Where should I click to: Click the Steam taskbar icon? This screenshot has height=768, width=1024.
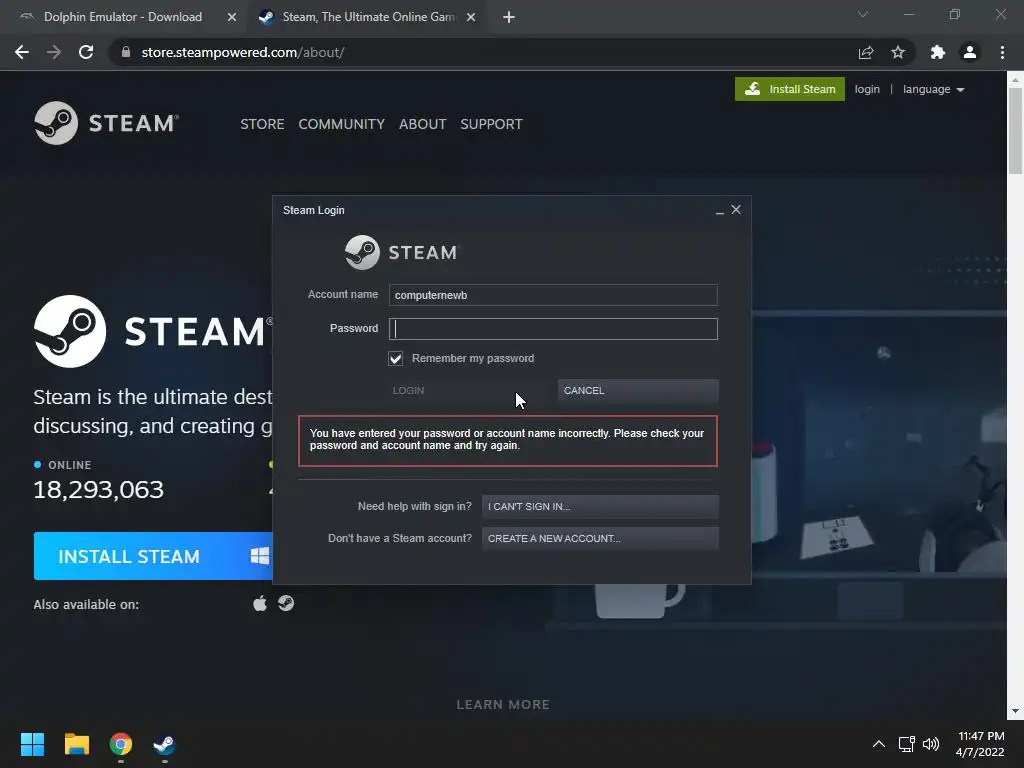pyautogui.click(x=165, y=744)
